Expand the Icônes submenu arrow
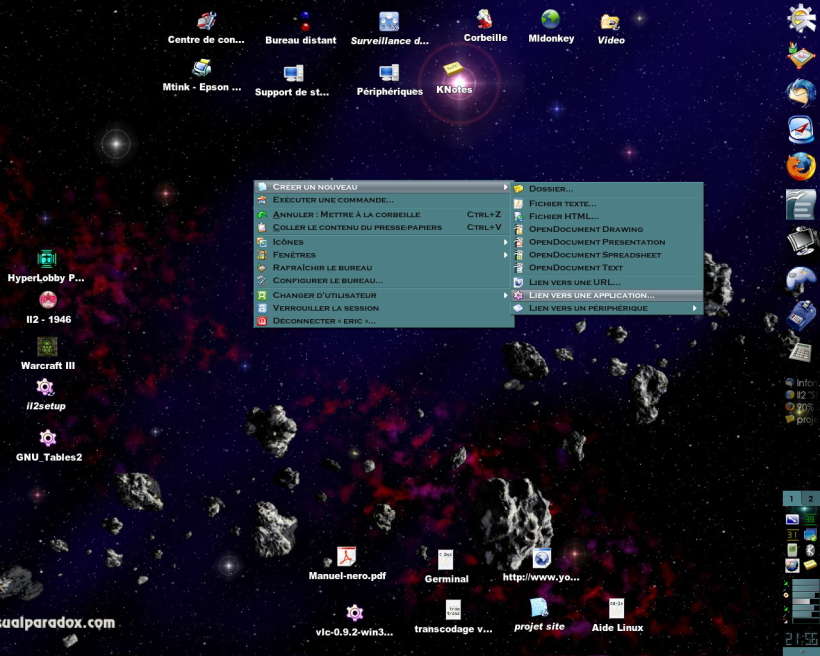 pyautogui.click(x=505, y=242)
